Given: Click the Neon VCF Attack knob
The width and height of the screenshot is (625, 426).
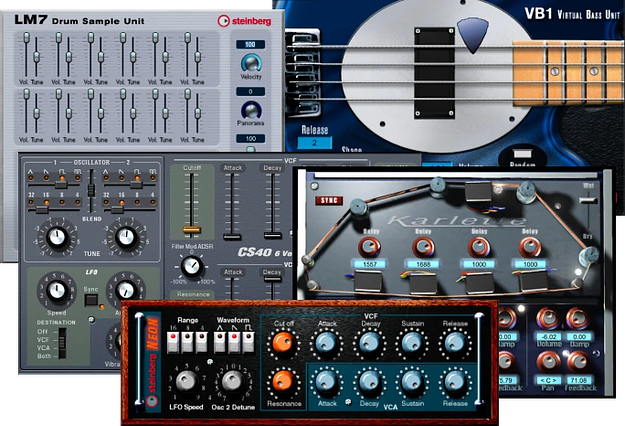Looking at the screenshot, I should tap(327, 343).
